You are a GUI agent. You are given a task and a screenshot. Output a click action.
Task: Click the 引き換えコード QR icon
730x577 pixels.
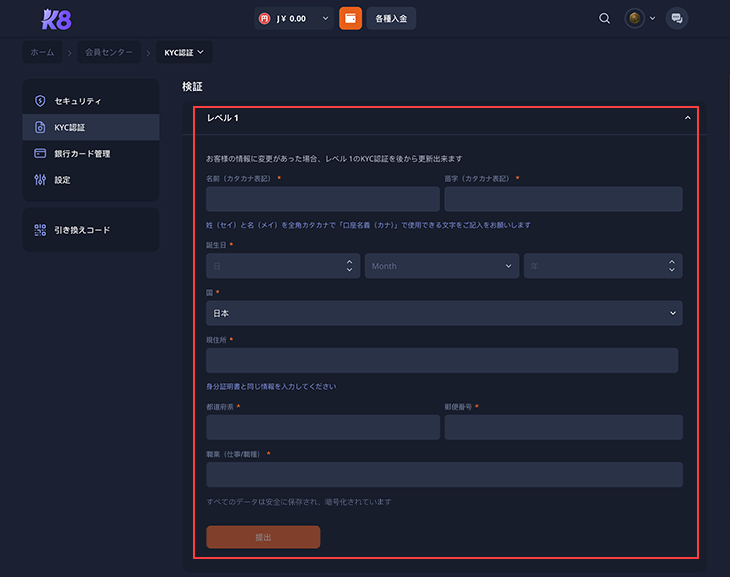pyautogui.click(x=40, y=230)
